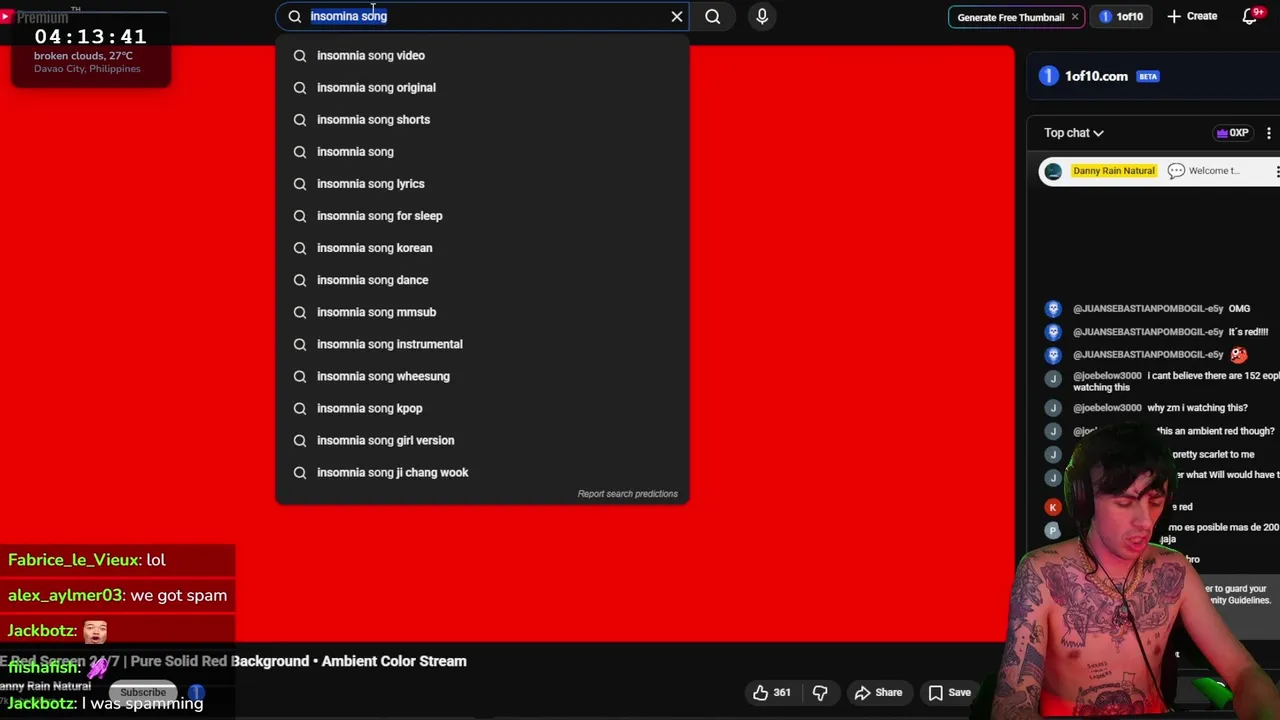
Task: Open the YouTube Premium logo home link
Action: click(35, 17)
